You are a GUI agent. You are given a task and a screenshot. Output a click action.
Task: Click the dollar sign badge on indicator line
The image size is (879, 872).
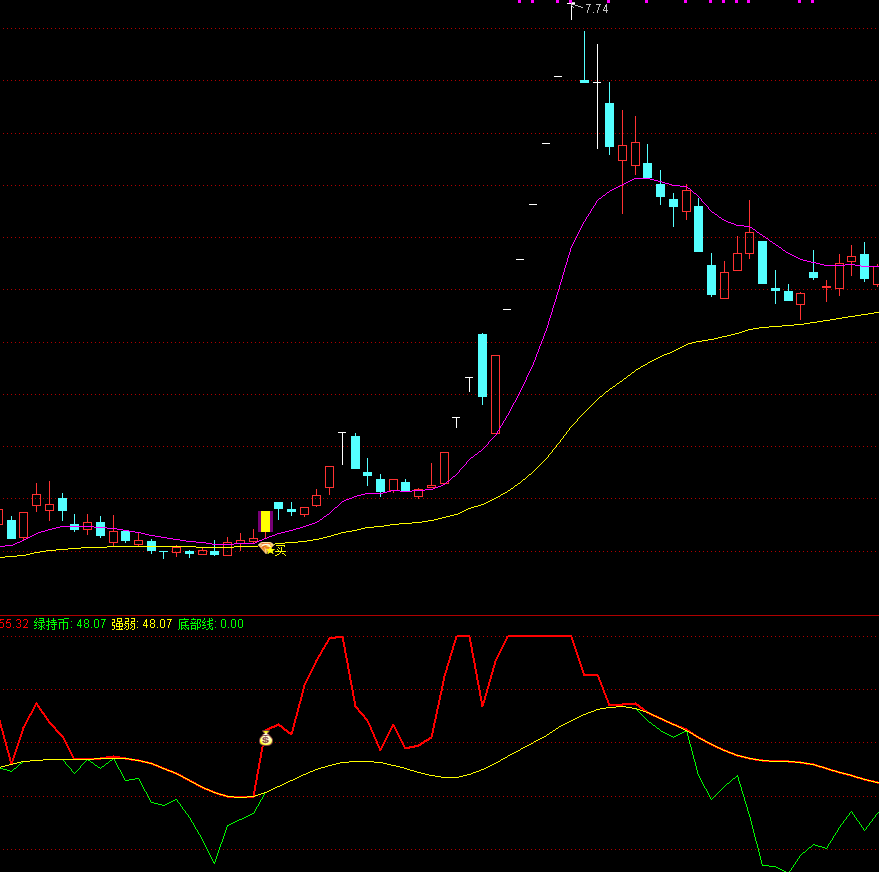point(265,738)
